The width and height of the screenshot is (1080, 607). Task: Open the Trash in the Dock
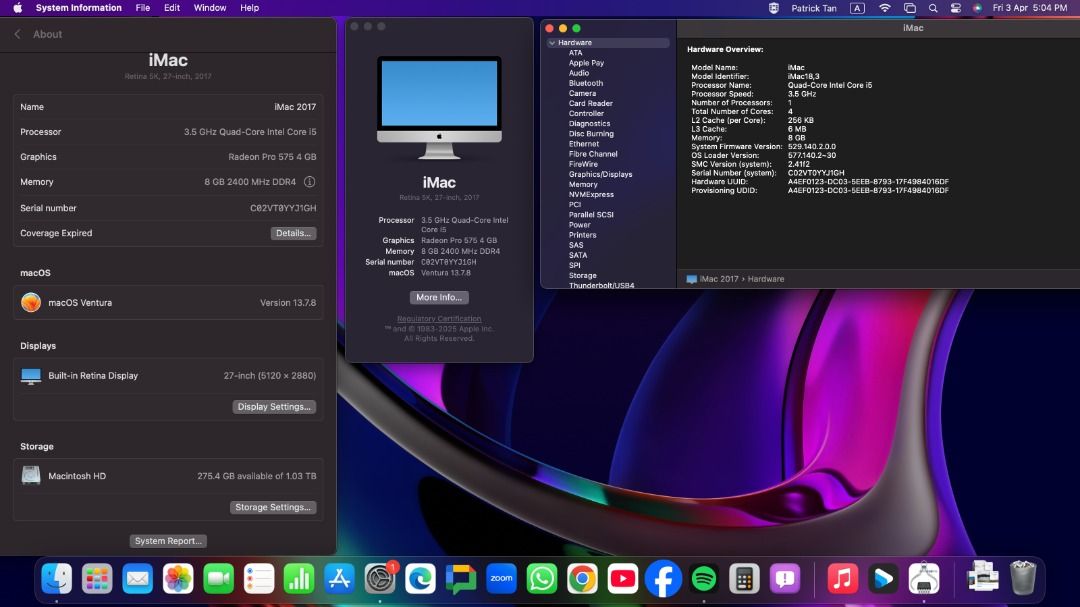pos(1023,578)
